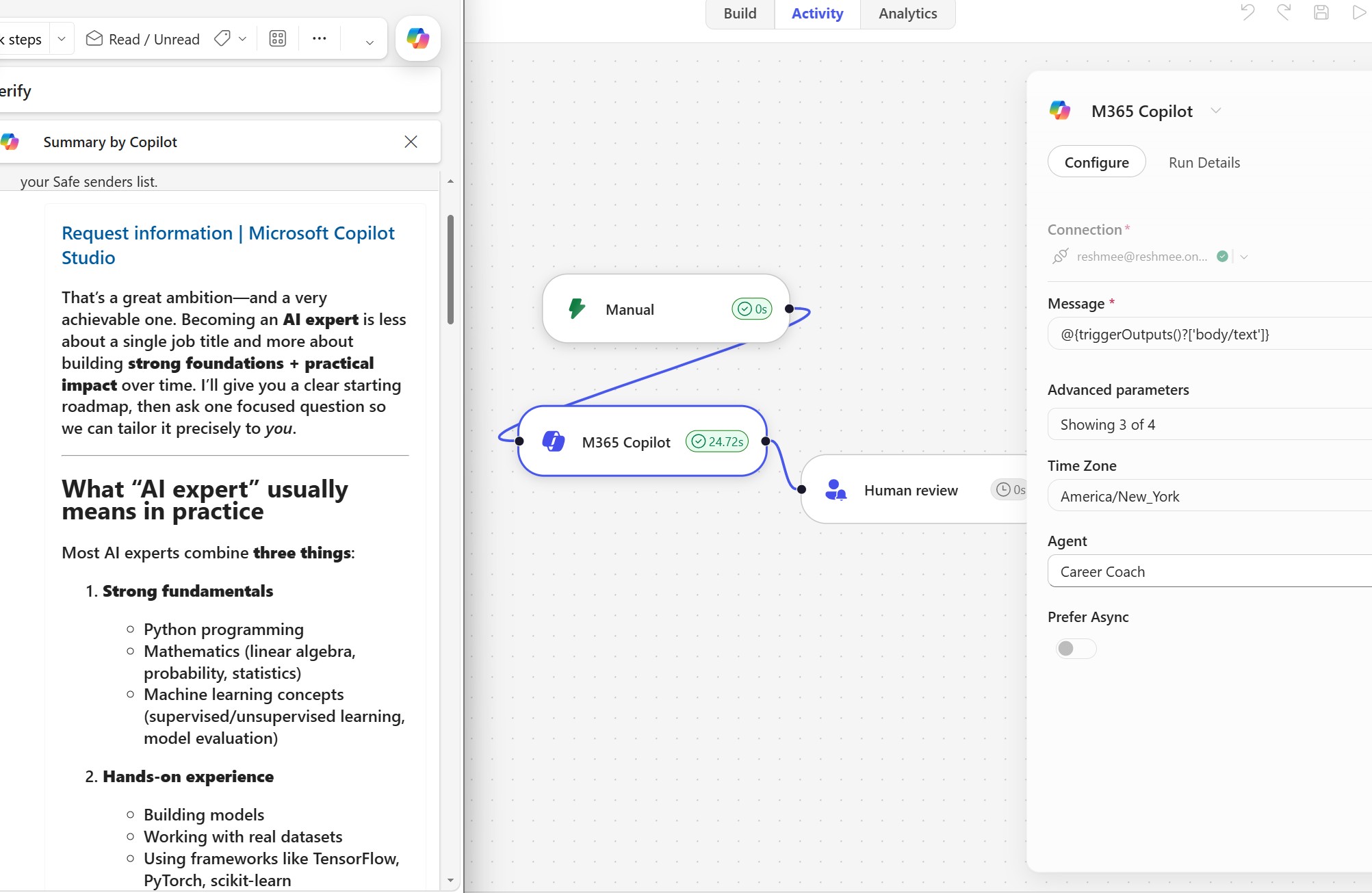Screen dimensions: 1372x893
Task: Click the Copilot logo button in Outlook toolbar
Action: [417, 38]
